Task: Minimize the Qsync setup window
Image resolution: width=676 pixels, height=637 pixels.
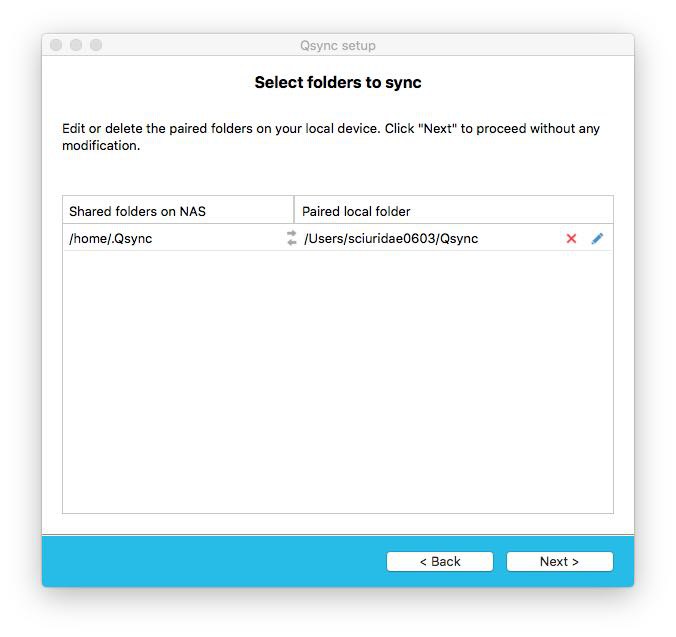Action: pyautogui.click(x=76, y=45)
